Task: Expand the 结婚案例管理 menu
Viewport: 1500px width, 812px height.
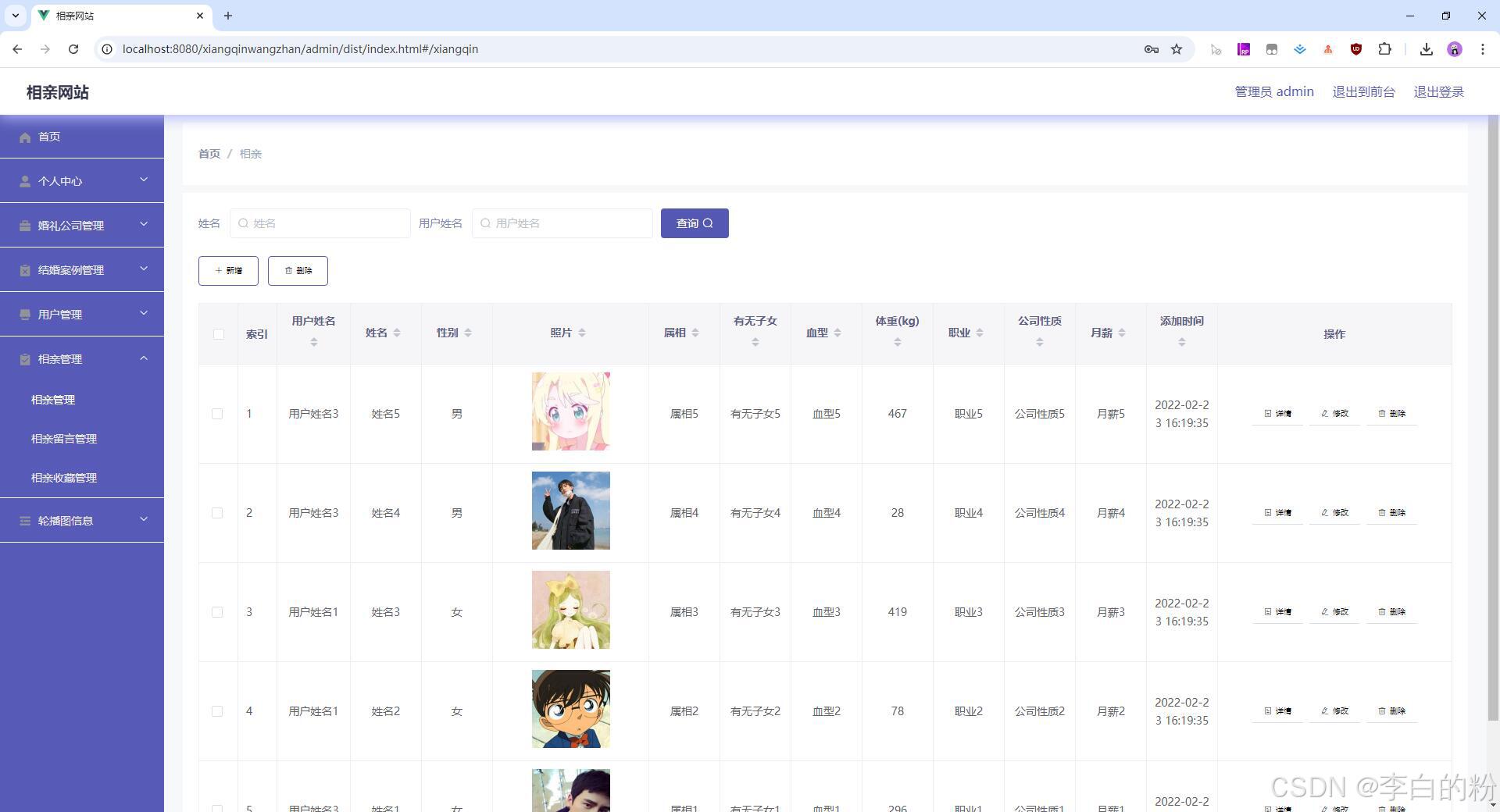Action: pyautogui.click(x=144, y=269)
